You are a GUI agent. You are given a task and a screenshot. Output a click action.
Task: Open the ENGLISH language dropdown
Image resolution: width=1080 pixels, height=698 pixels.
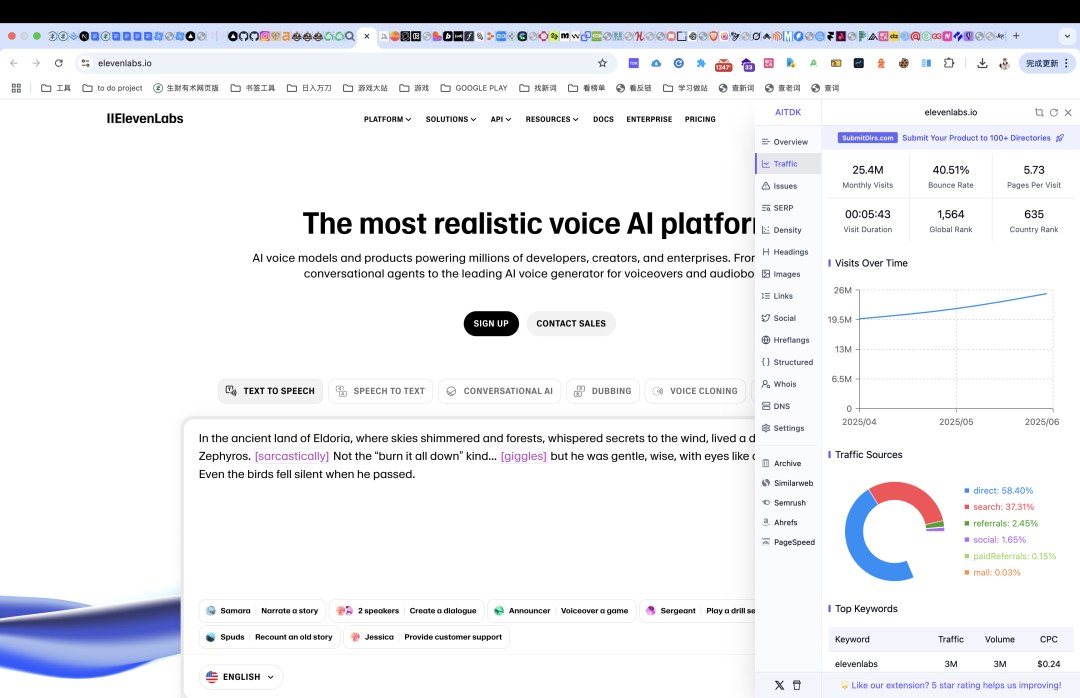click(241, 677)
